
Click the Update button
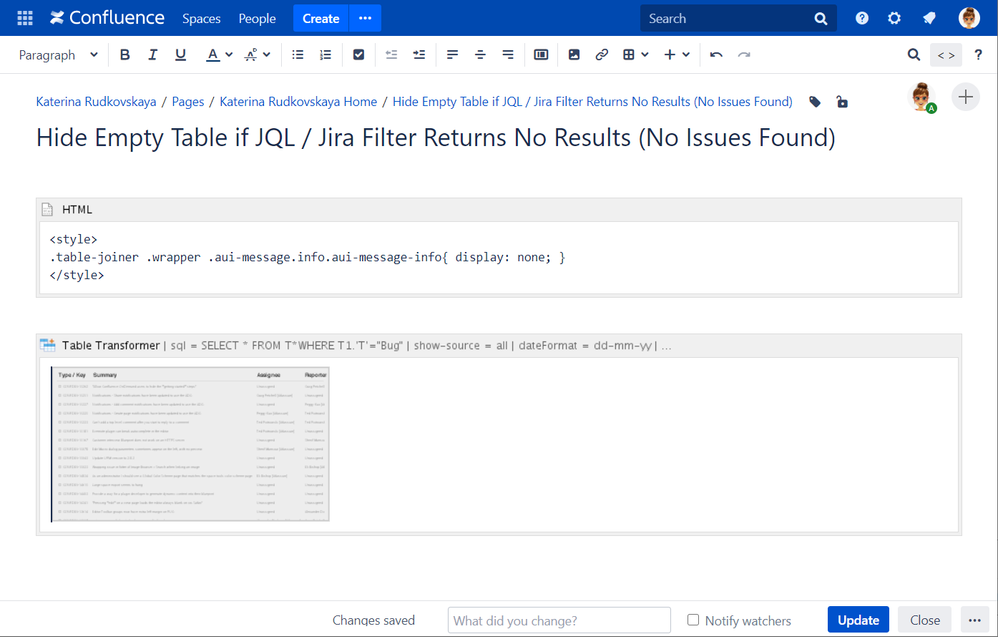coord(858,620)
